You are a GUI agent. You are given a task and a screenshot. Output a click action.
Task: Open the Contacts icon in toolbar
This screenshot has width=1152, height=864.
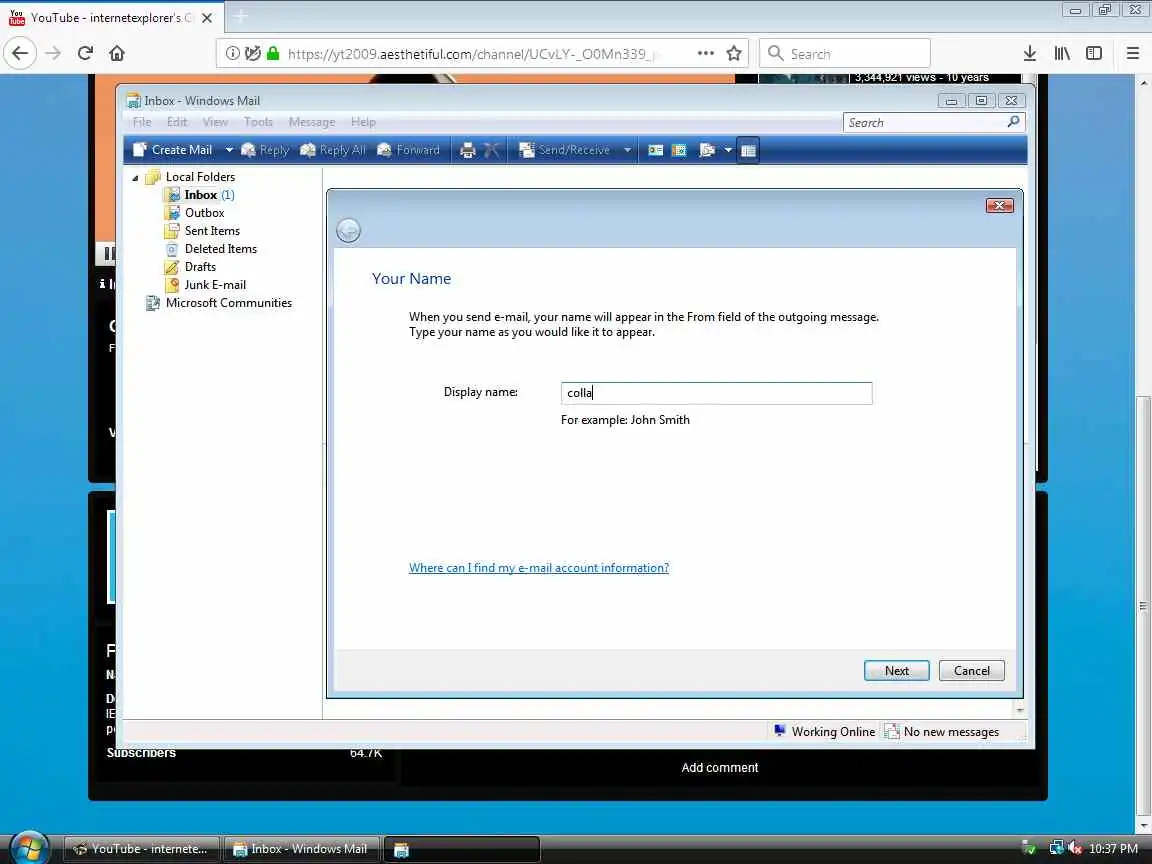(x=655, y=151)
